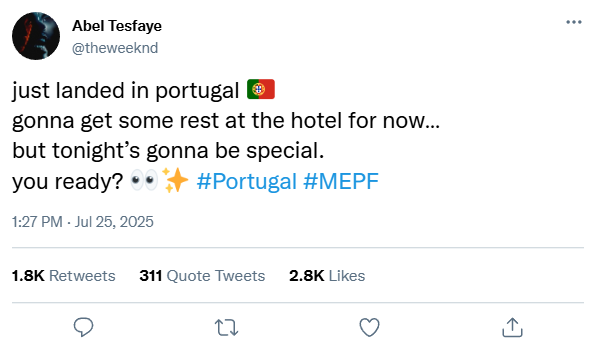596x364 pixels.
Task: Open Abel Tesfaye's profile name link
Action: click(x=117, y=26)
